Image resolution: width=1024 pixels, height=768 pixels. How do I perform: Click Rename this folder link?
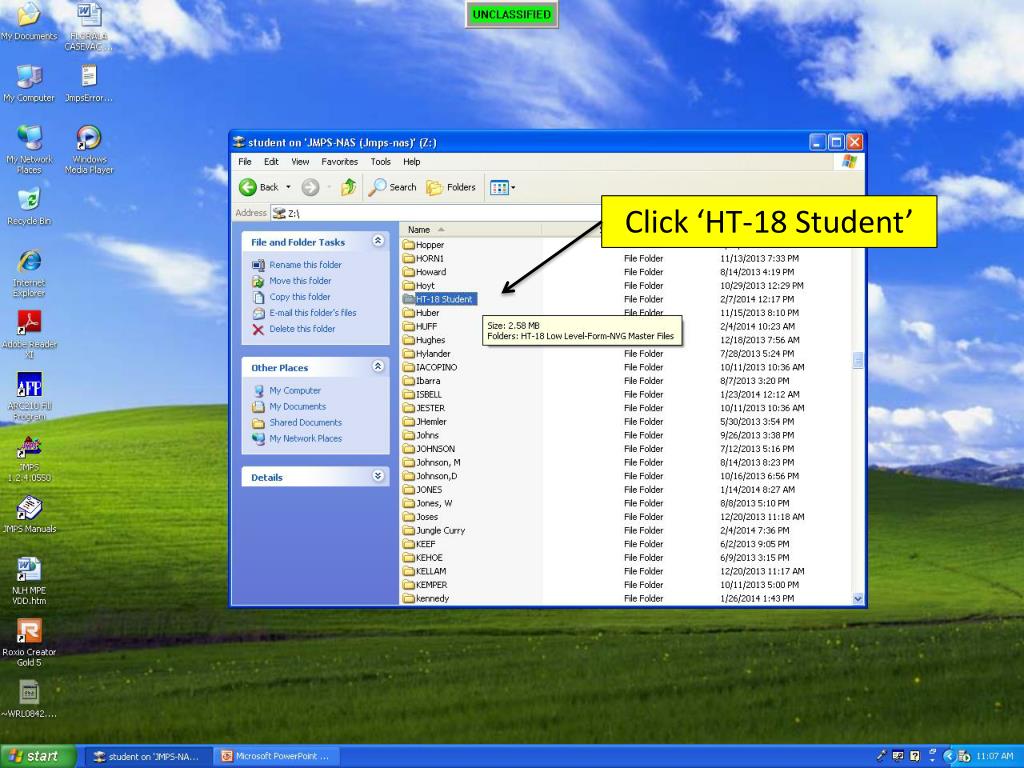(306, 264)
